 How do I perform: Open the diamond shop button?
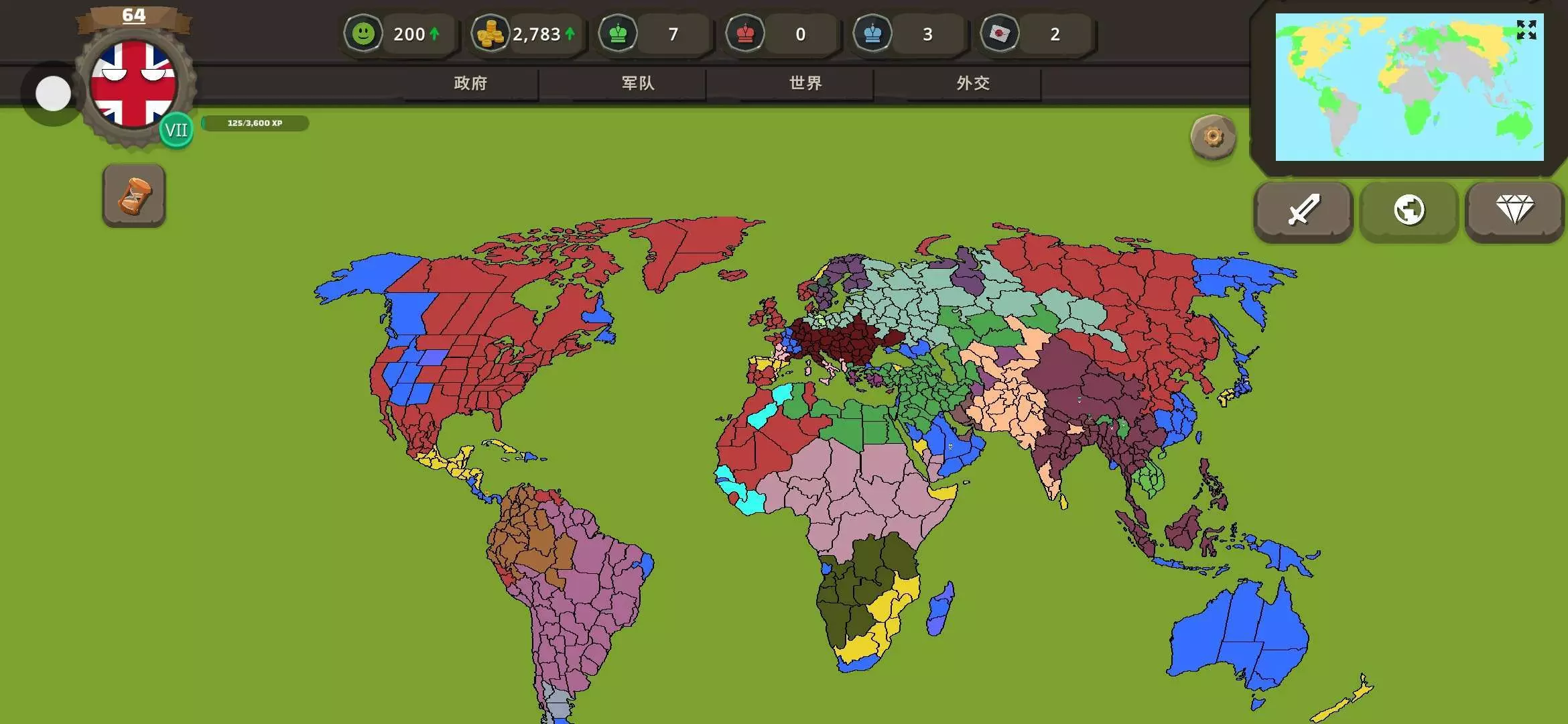[x=1514, y=210]
